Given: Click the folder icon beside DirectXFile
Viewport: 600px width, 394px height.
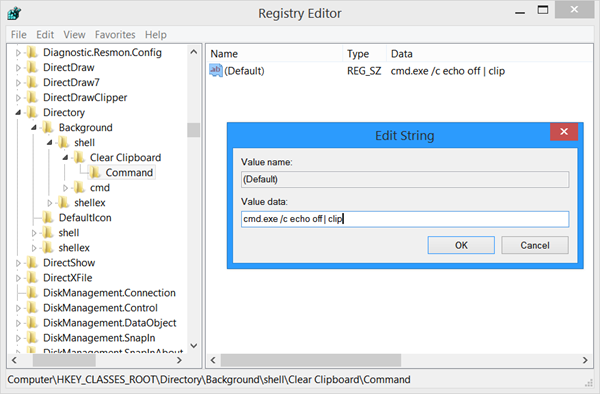Looking at the screenshot, I should pyautogui.click(x=32, y=278).
